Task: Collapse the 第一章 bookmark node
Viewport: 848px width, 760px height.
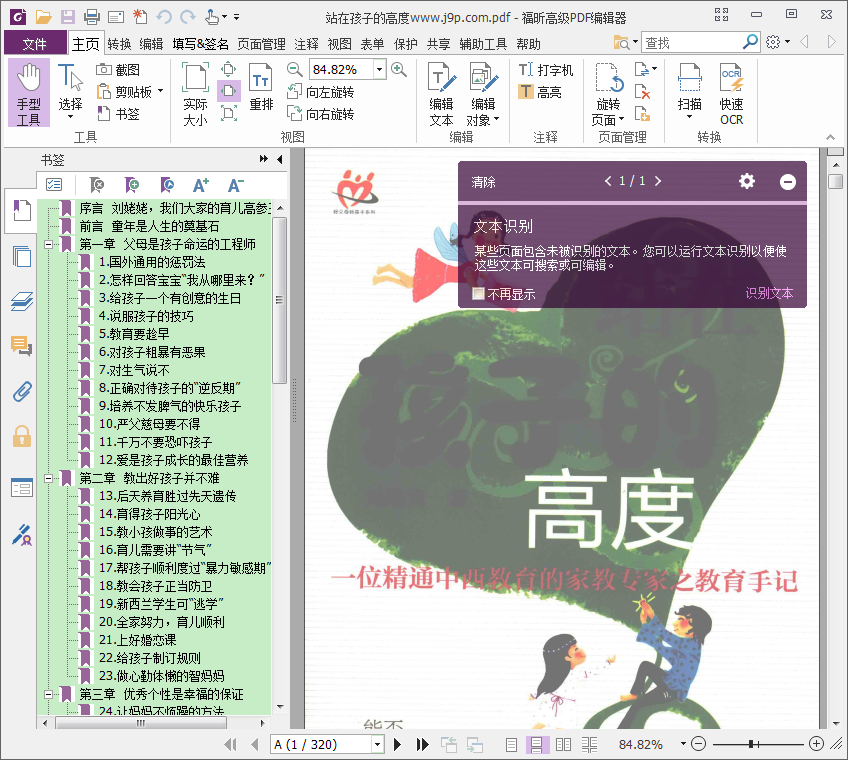Action: pos(49,244)
